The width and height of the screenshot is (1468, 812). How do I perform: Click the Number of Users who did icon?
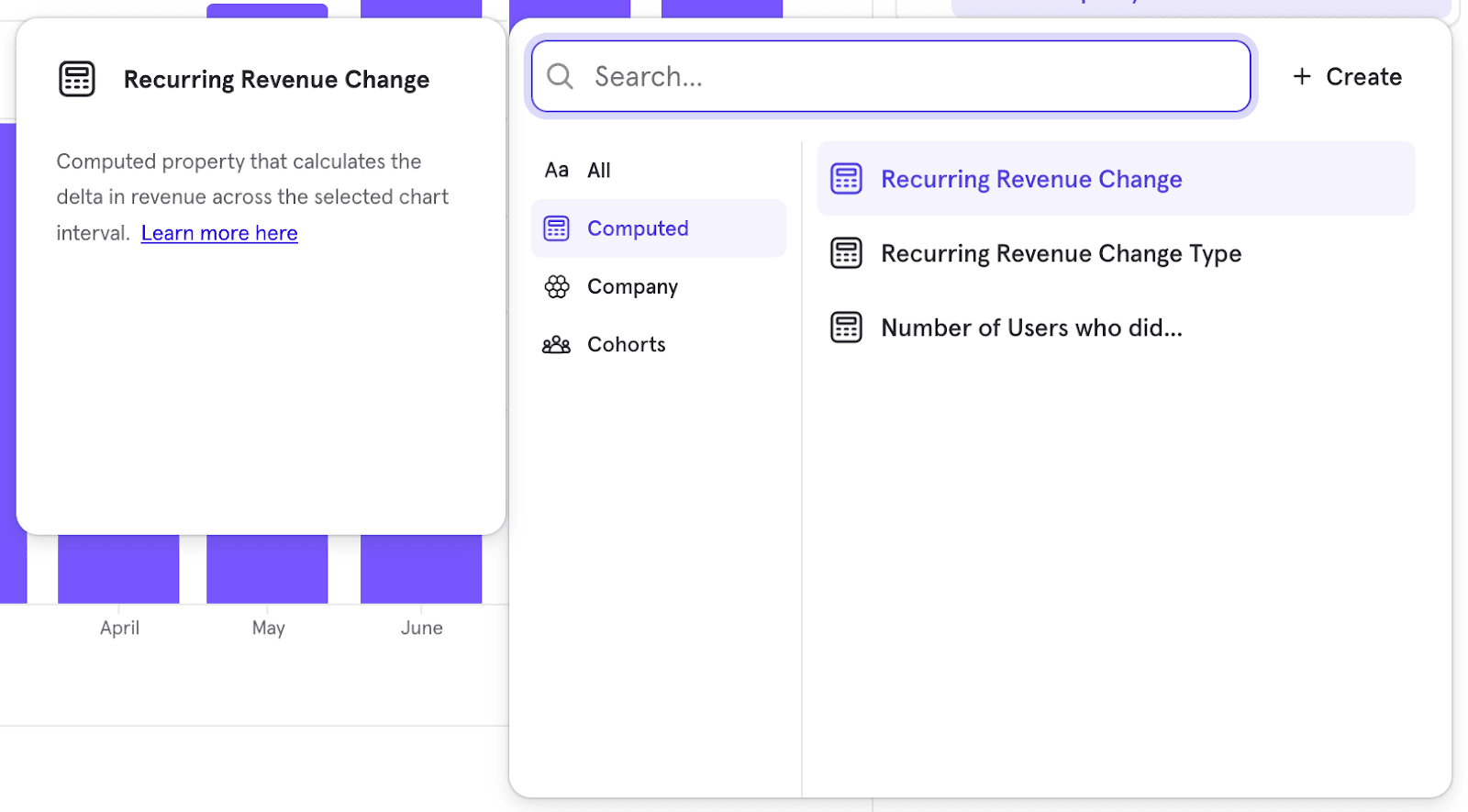tap(846, 328)
